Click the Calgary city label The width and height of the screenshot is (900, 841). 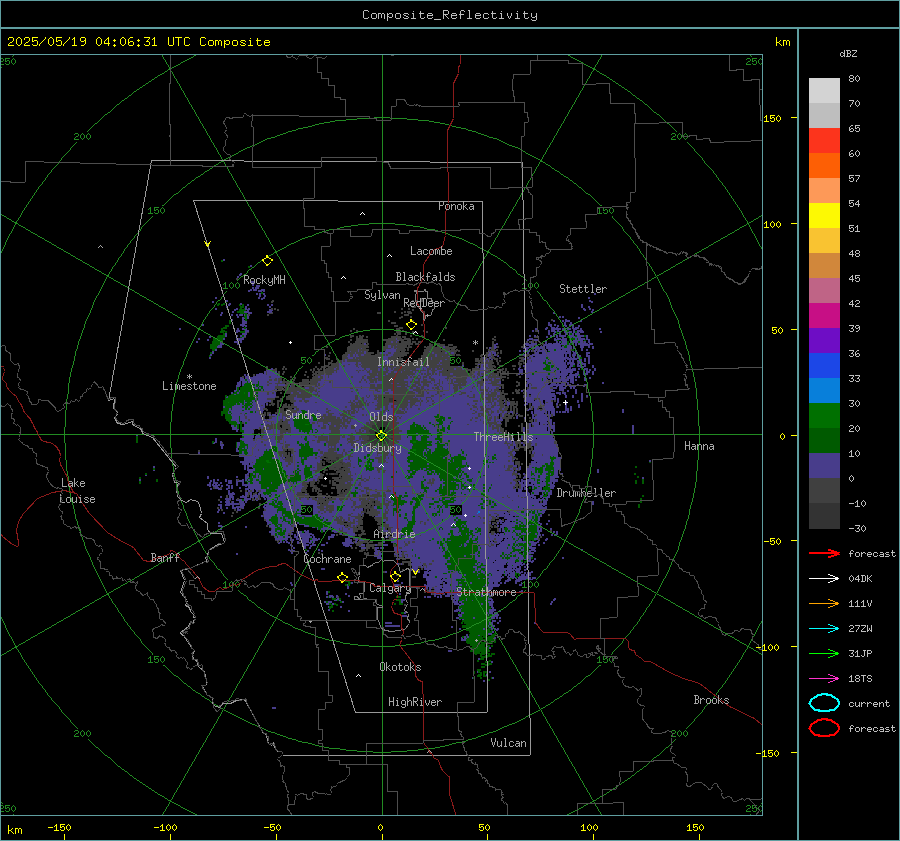390,588
